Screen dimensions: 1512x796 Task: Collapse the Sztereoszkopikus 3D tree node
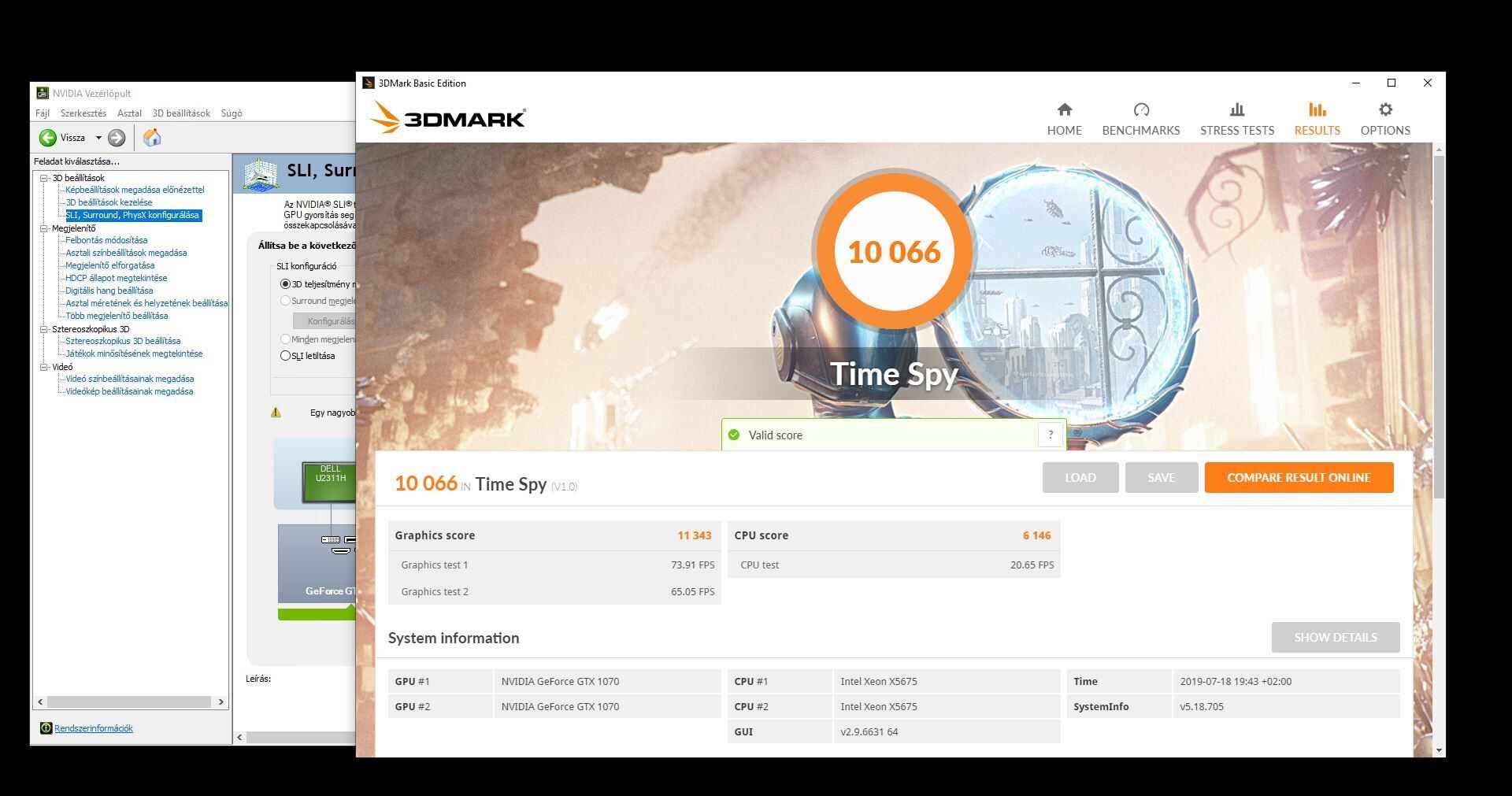44,329
